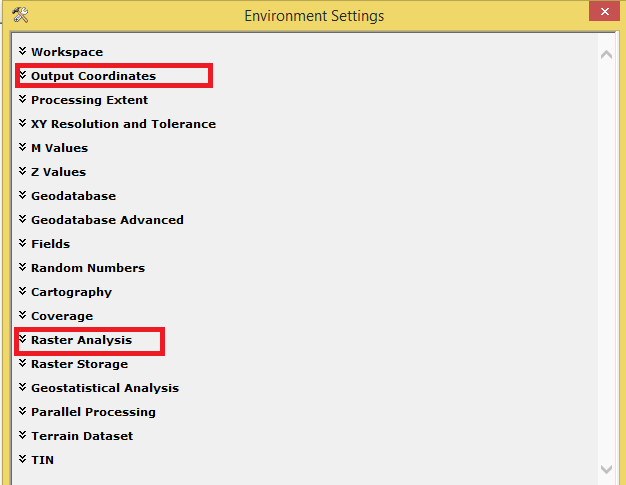Show the Geodatabase settings section
This screenshot has height=485, width=626.
73,196
